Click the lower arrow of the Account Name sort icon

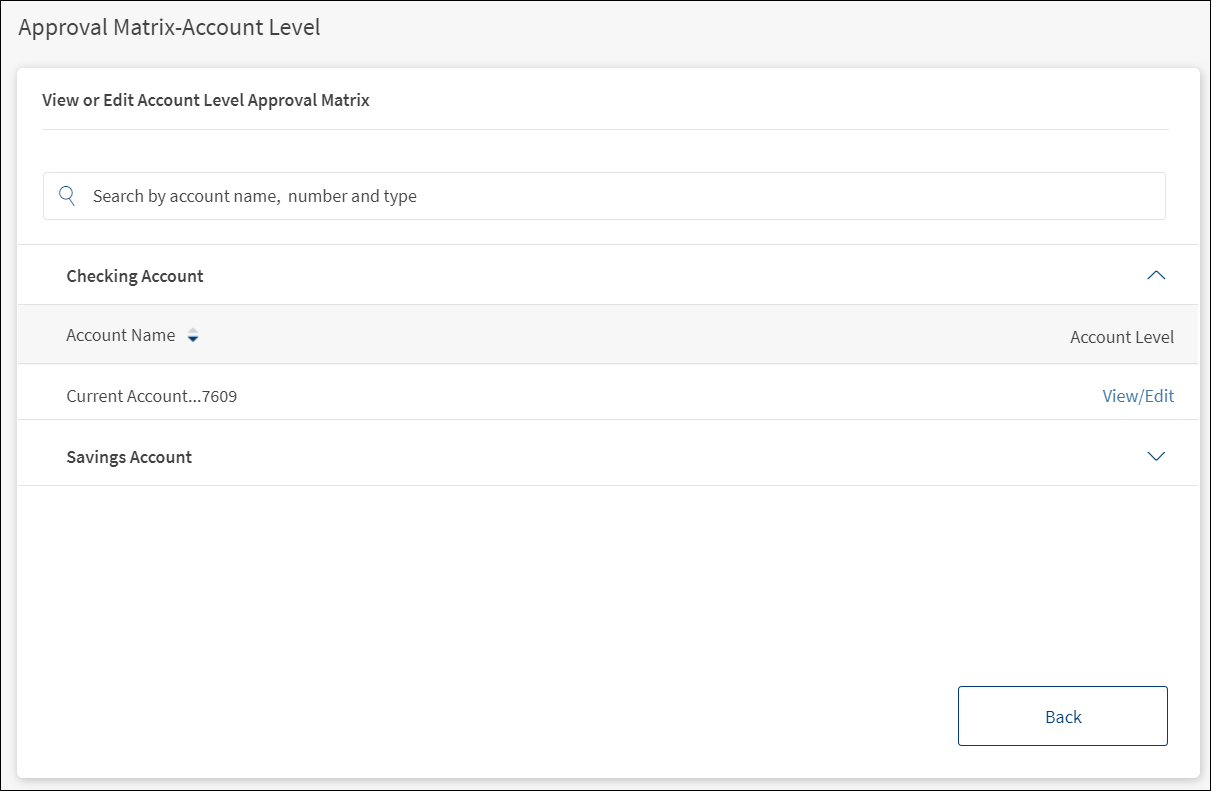click(x=193, y=340)
